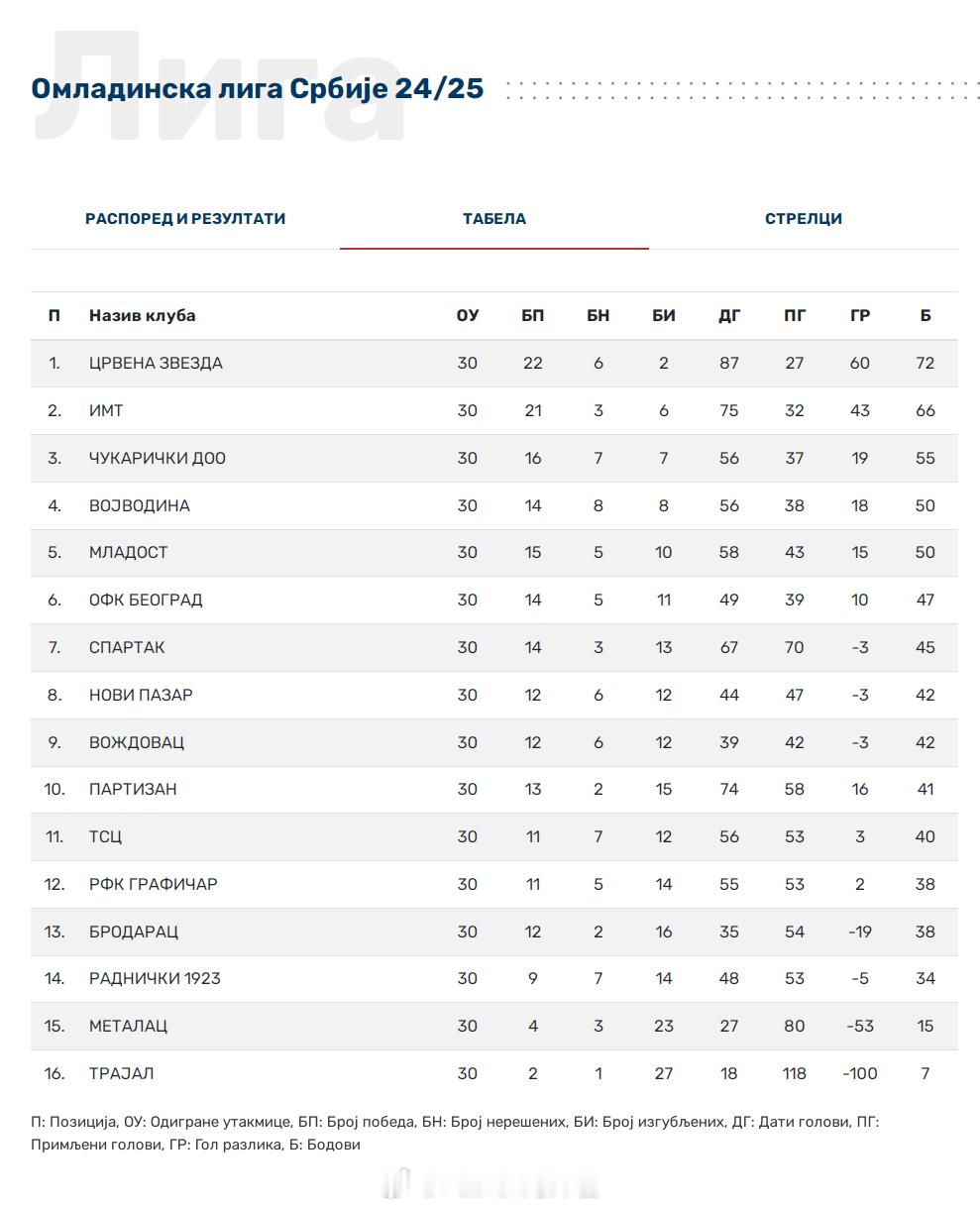Screen dimensions: 980x1208
Task: Click the ЦРВЕНА ЗВЕЗДА club name
Action: coord(156,363)
